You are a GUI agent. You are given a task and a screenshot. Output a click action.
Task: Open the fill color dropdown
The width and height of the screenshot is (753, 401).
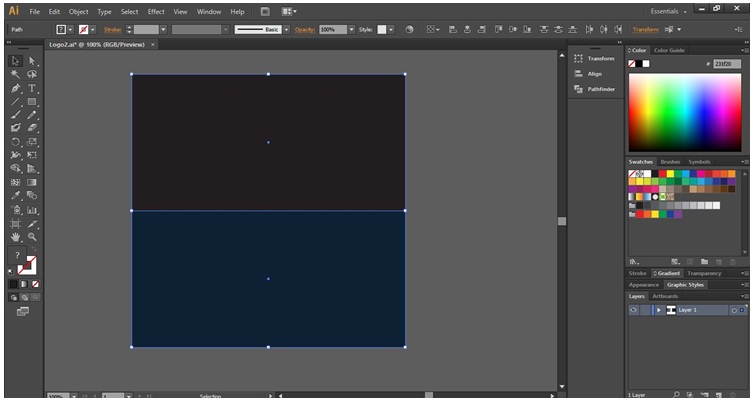71,30
